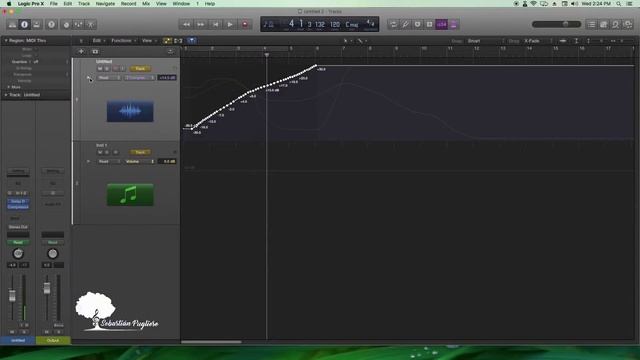Click the vertical auto zoom button
This screenshot has width=640, height=360.
(x=576, y=41)
